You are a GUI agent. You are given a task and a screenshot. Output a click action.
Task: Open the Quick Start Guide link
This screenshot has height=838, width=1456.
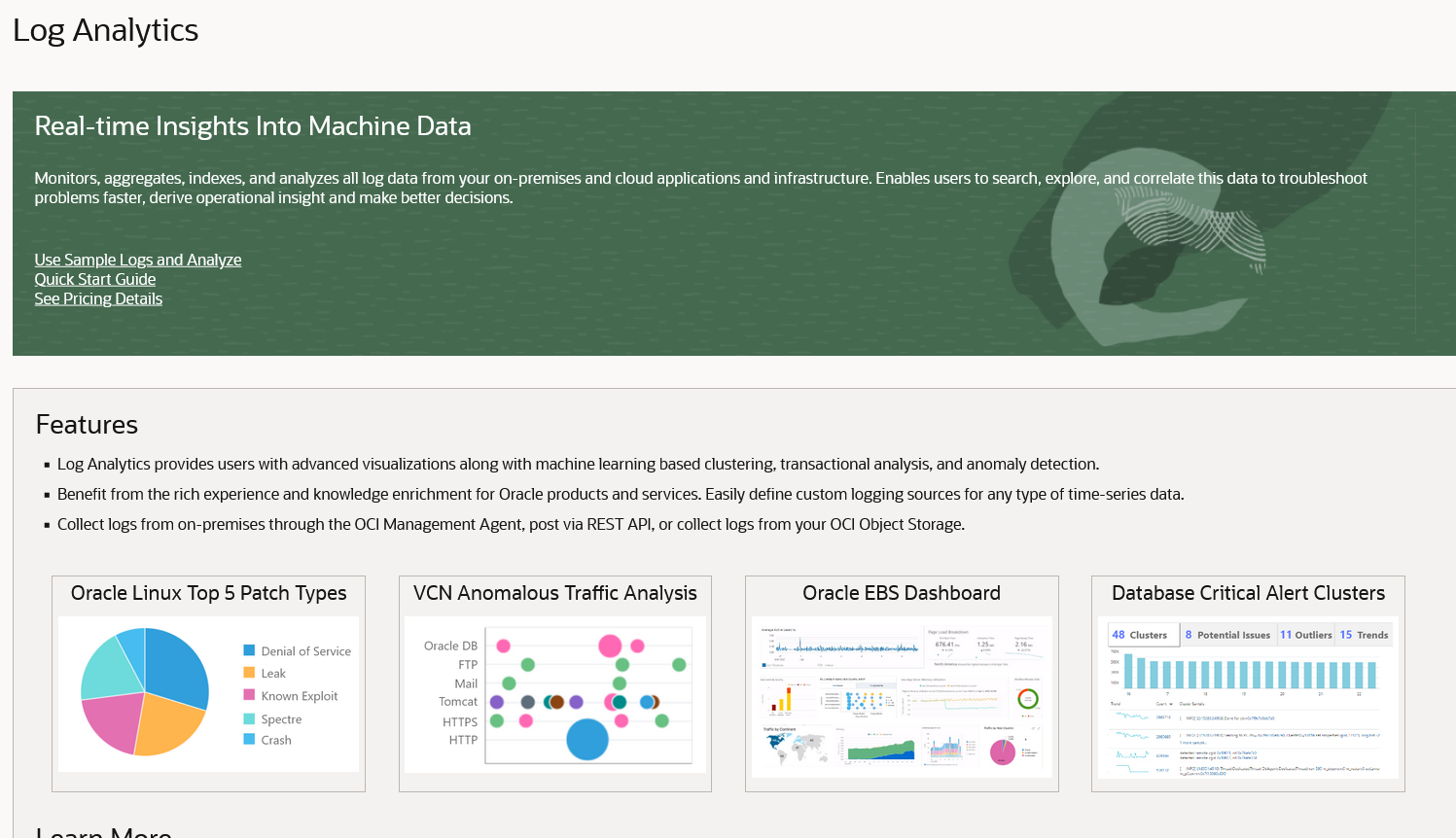(94, 279)
